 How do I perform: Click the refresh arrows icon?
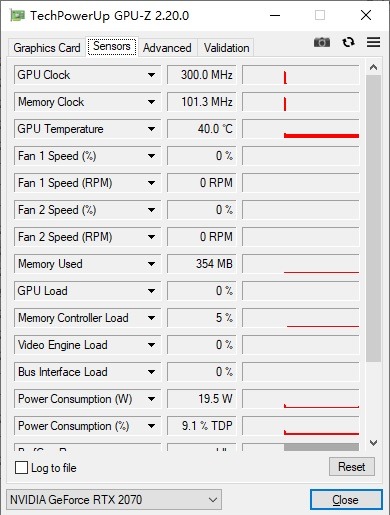[x=348, y=42]
